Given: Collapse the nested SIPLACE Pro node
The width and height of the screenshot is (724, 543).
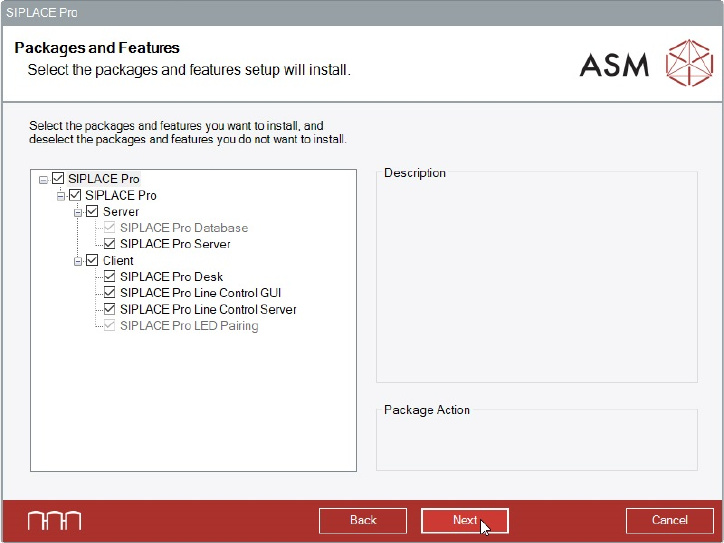Looking at the screenshot, I should [x=61, y=196].
